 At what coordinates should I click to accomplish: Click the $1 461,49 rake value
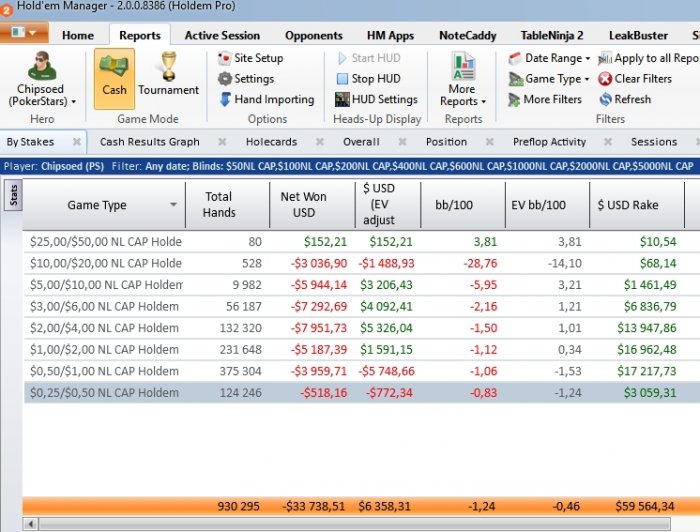click(x=650, y=285)
